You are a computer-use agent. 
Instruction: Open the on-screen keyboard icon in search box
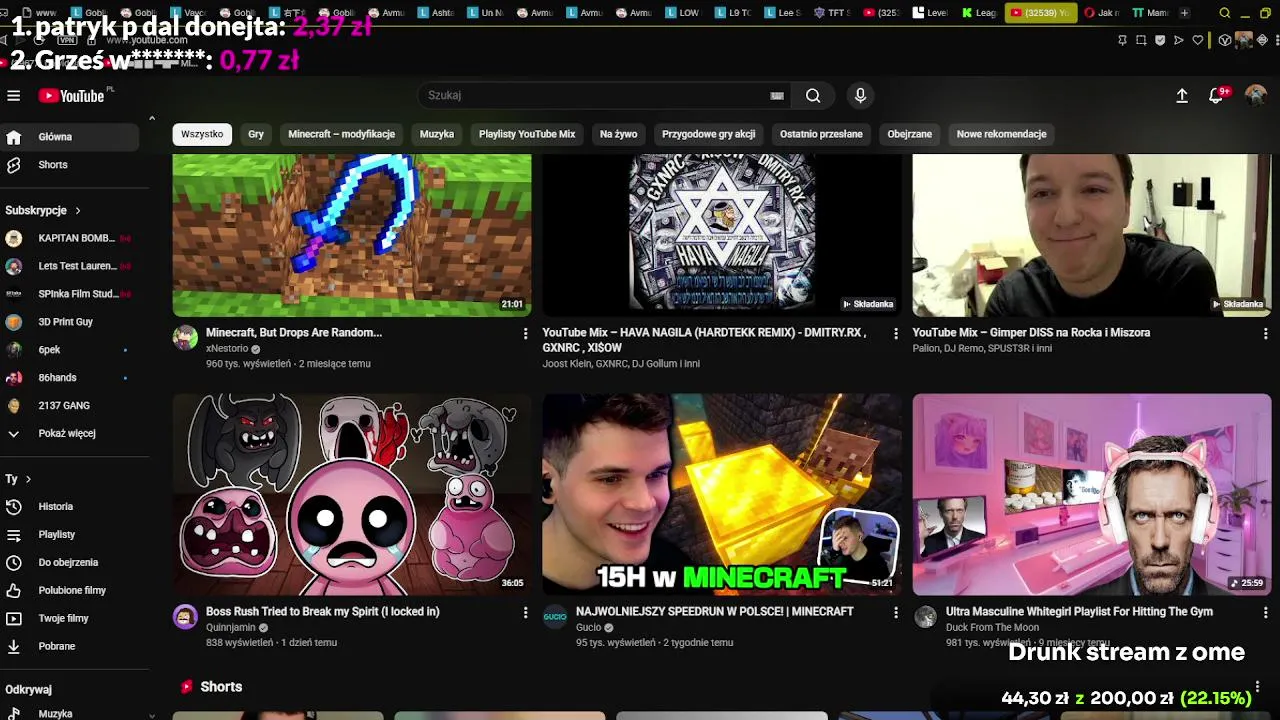point(777,96)
